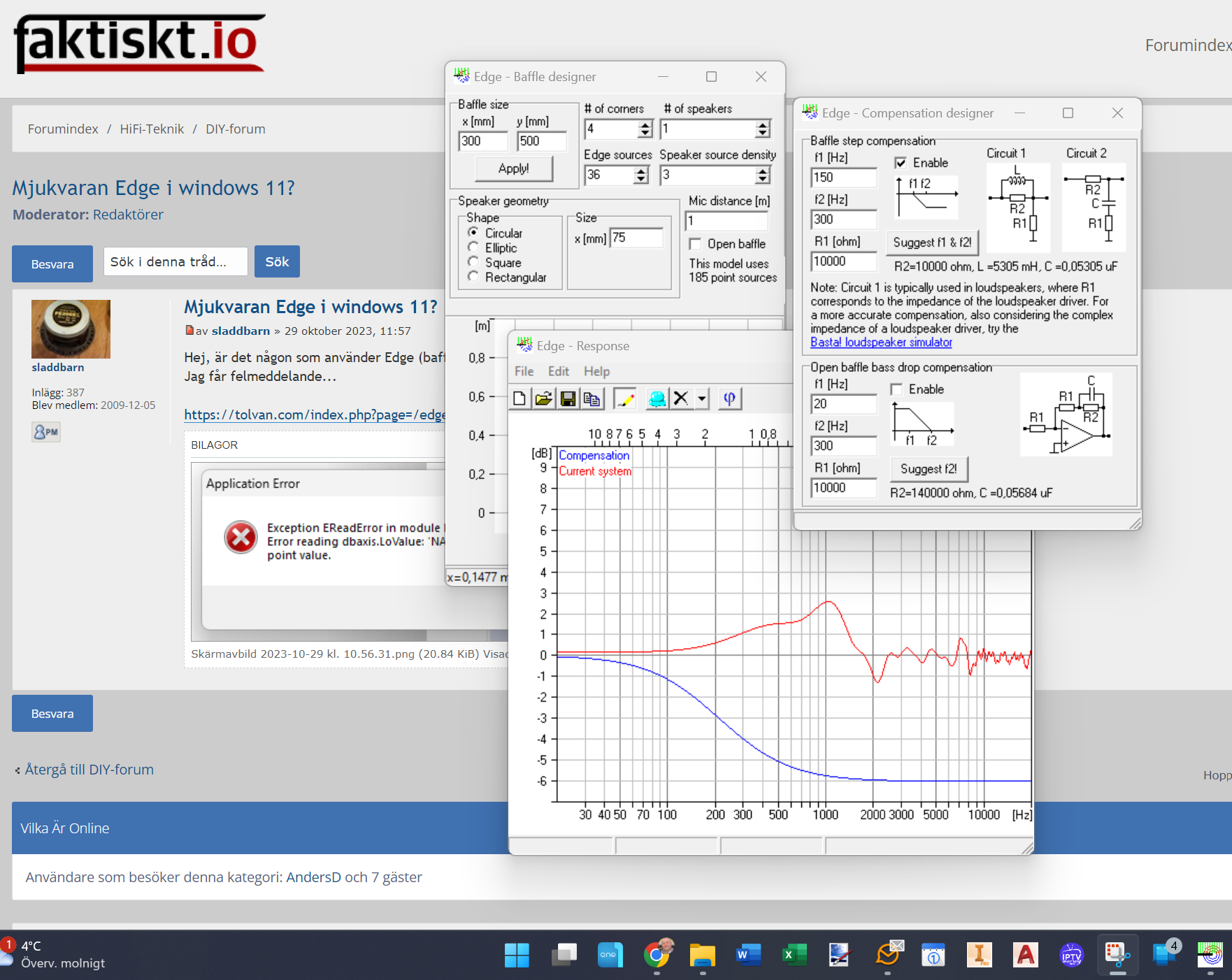The height and width of the screenshot is (980, 1232).
Task: Click the Mic distance input field
Action: coord(726,221)
